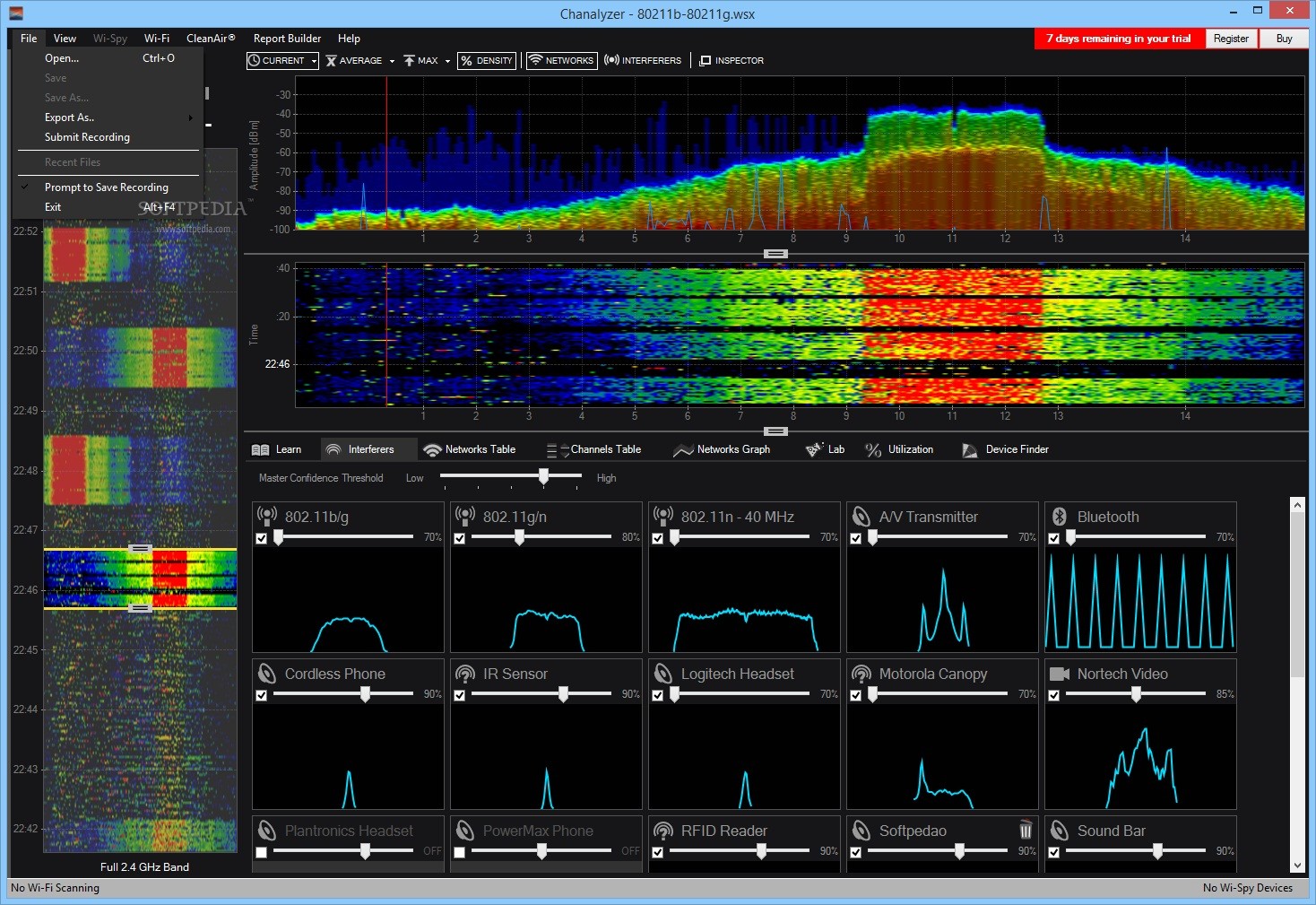1316x905 pixels.
Task: Toggle the Average trace view
Action: pos(354,60)
